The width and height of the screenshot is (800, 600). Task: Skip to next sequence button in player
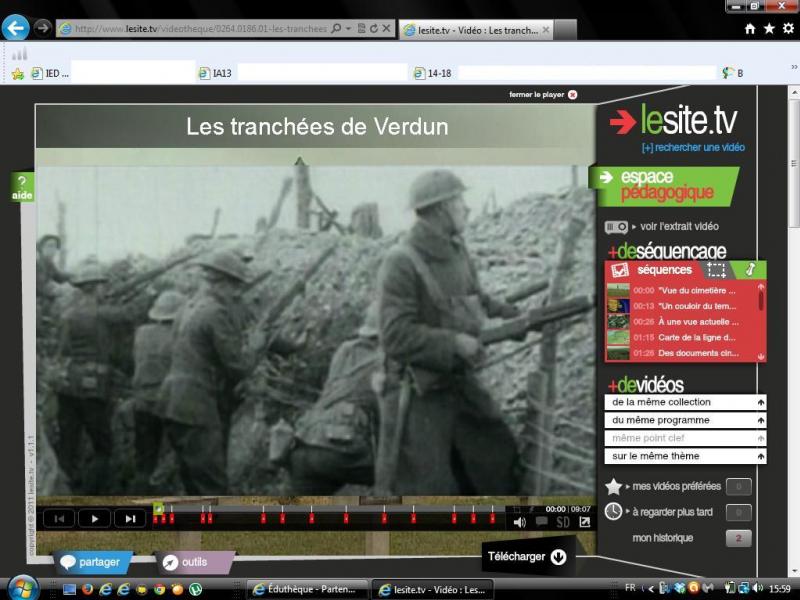pos(130,518)
